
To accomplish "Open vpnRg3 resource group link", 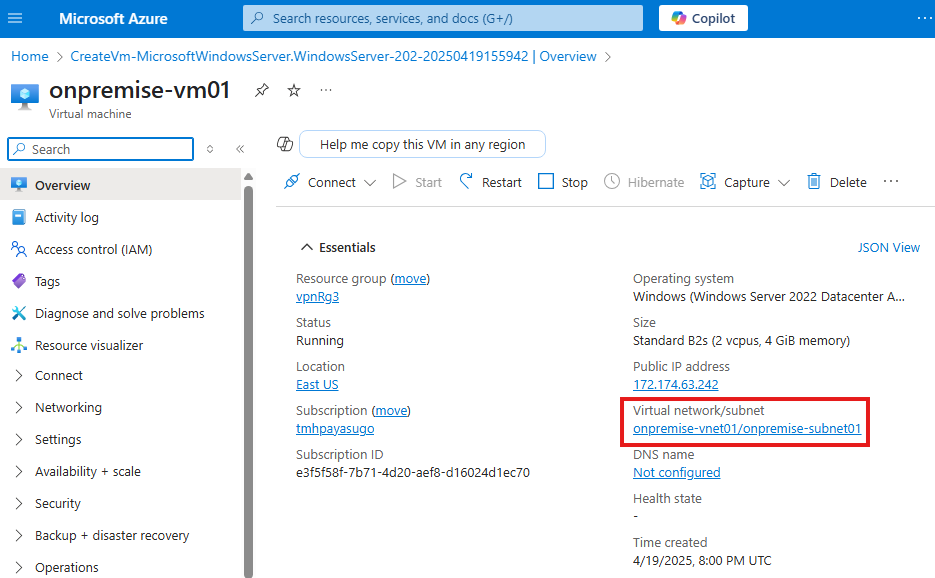I will (x=317, y=296).
